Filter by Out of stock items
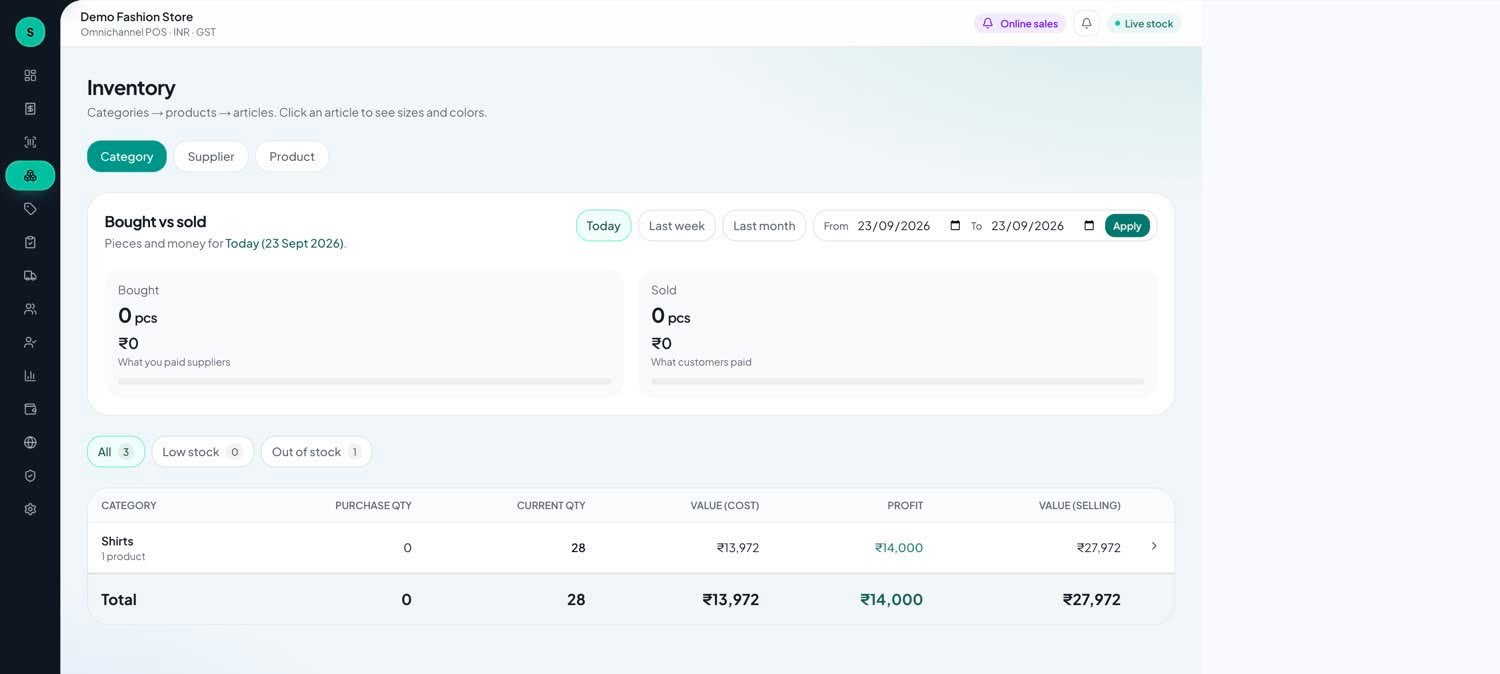Viewport: 1500px width, 674px height. pos(316,452)
